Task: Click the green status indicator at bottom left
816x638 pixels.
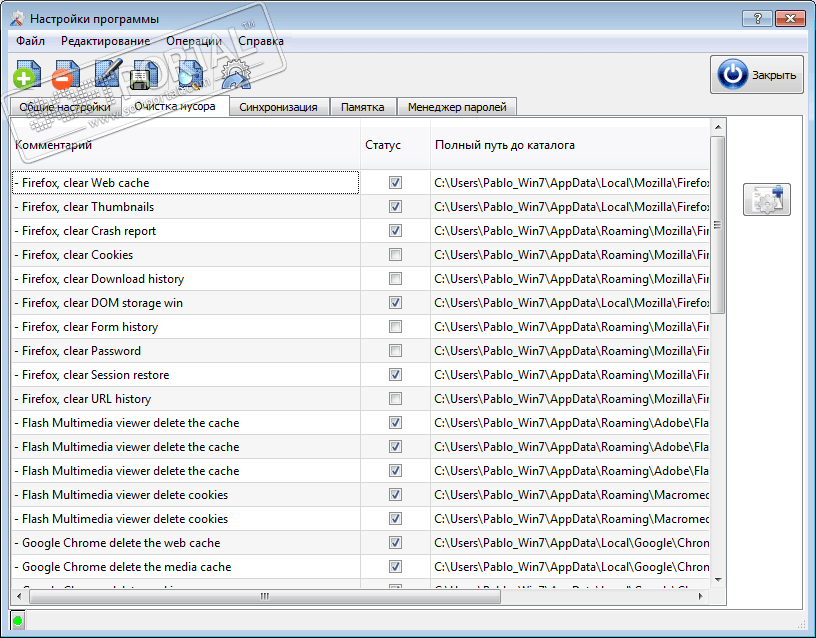Action: coord(18,620)
